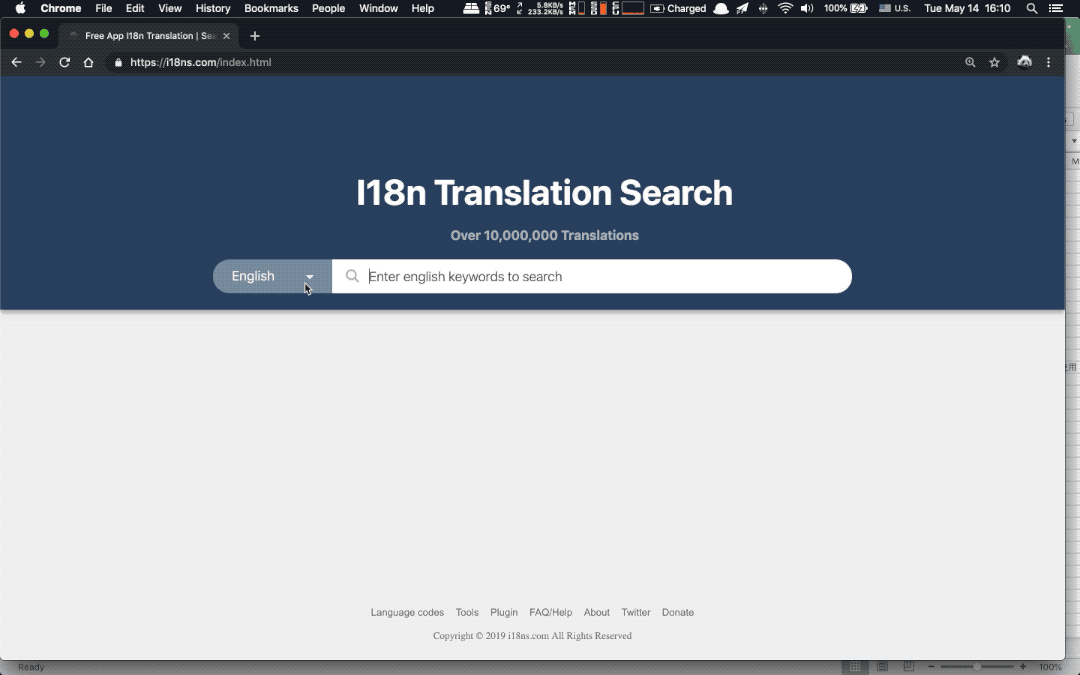This screenshot has height=675, width=1080.
Task: Click the volume icon in menu bar
Action: 807,8
